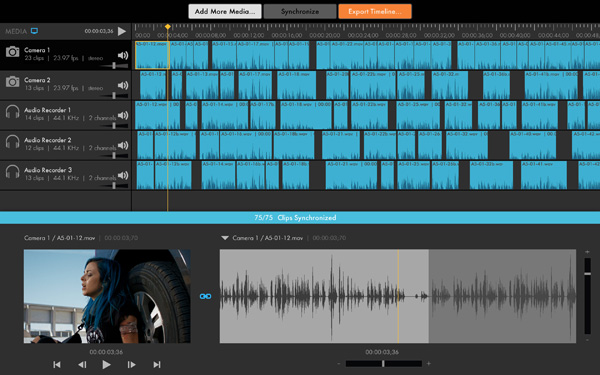Skip to clip end in preview controls
600x375 pixels.
(157, 365)
